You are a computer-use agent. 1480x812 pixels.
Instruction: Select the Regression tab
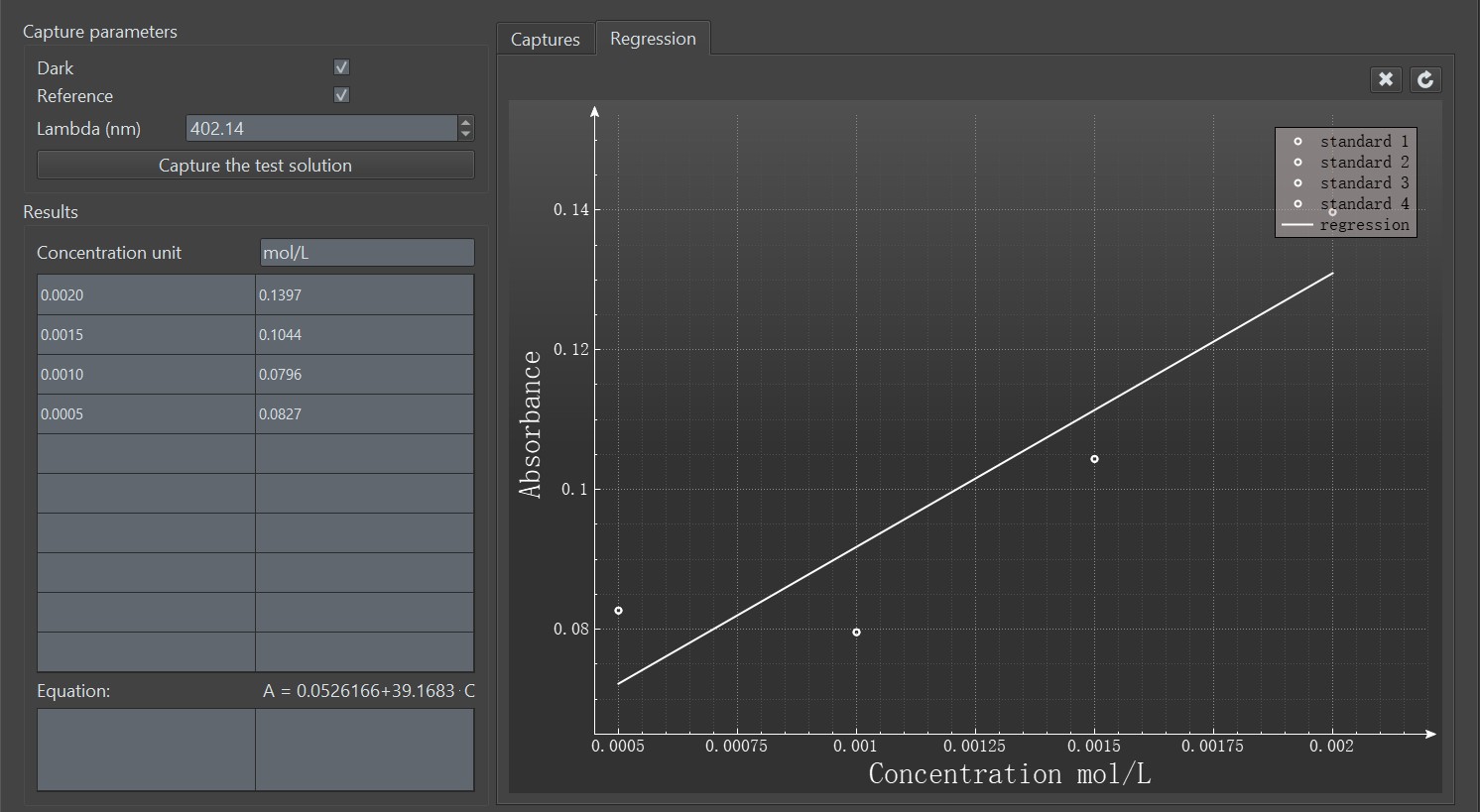(x=653, y=39)
